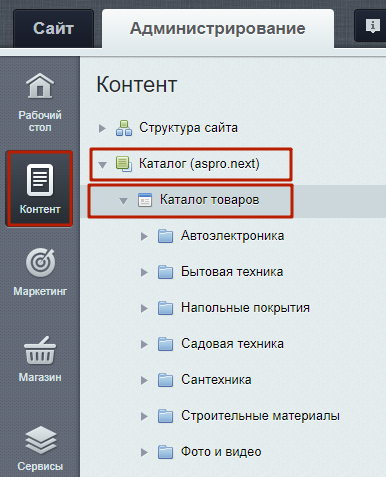The image size is (386, 477).
Task: Click the Структура сайта hierarchy icon
Action: [124, 128]
